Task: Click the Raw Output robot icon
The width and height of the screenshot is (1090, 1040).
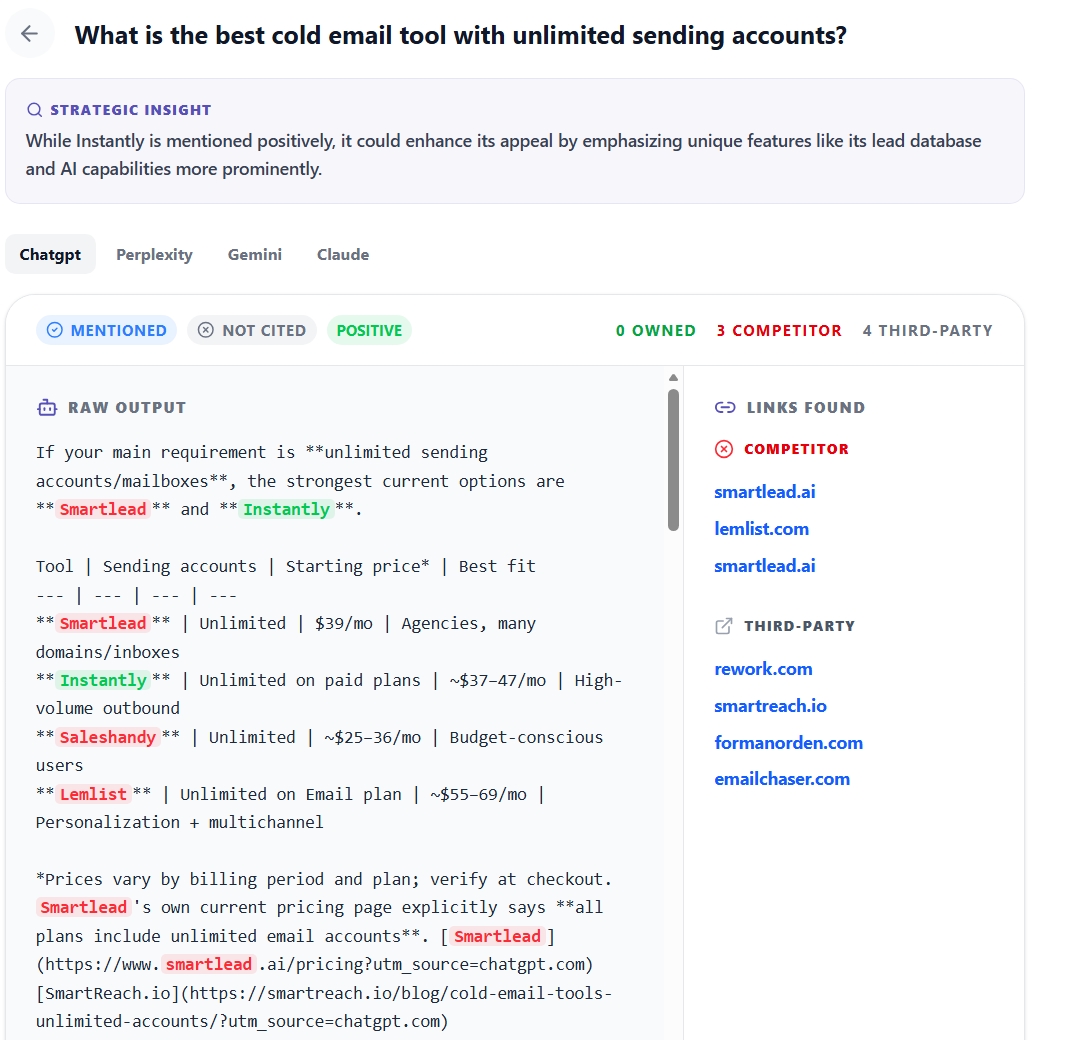Action: 47,407
